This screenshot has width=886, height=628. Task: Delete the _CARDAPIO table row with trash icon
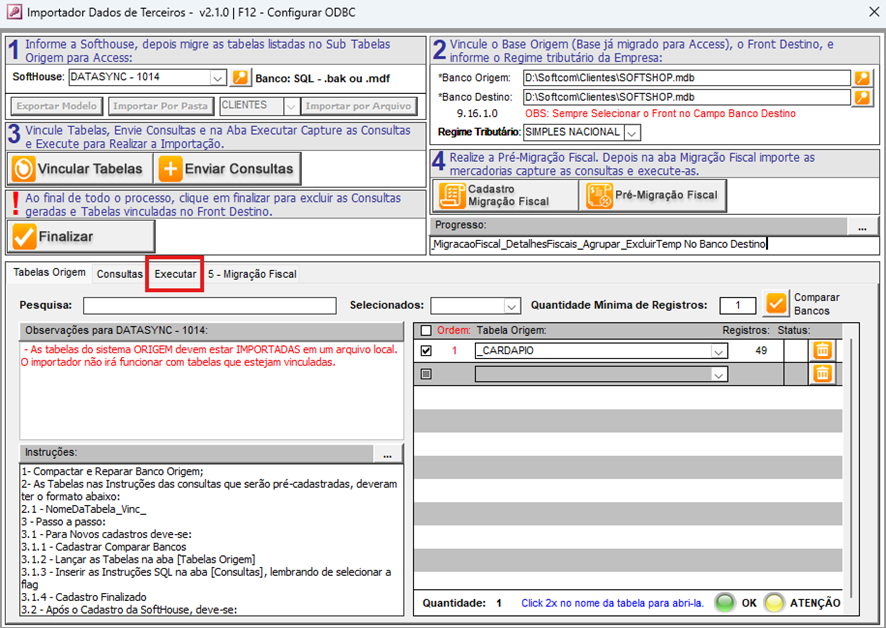821,350
